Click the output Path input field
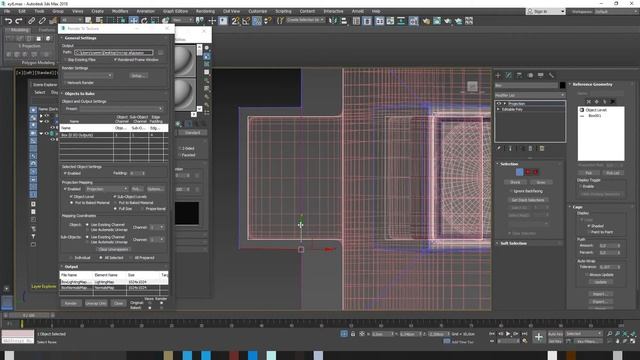The height and width of the screenshot is (360, 640). click(114, 52)
